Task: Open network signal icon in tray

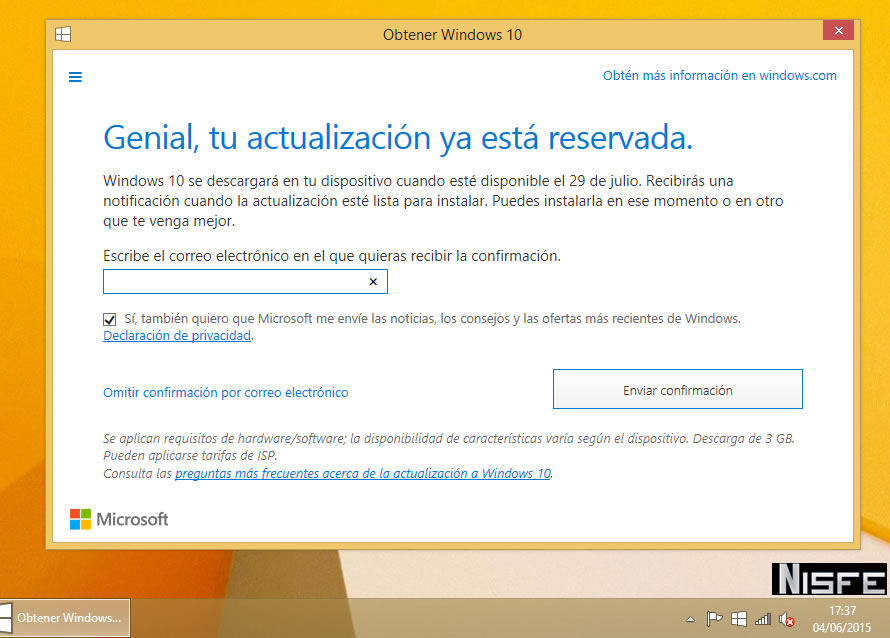Action: [763, 619]
